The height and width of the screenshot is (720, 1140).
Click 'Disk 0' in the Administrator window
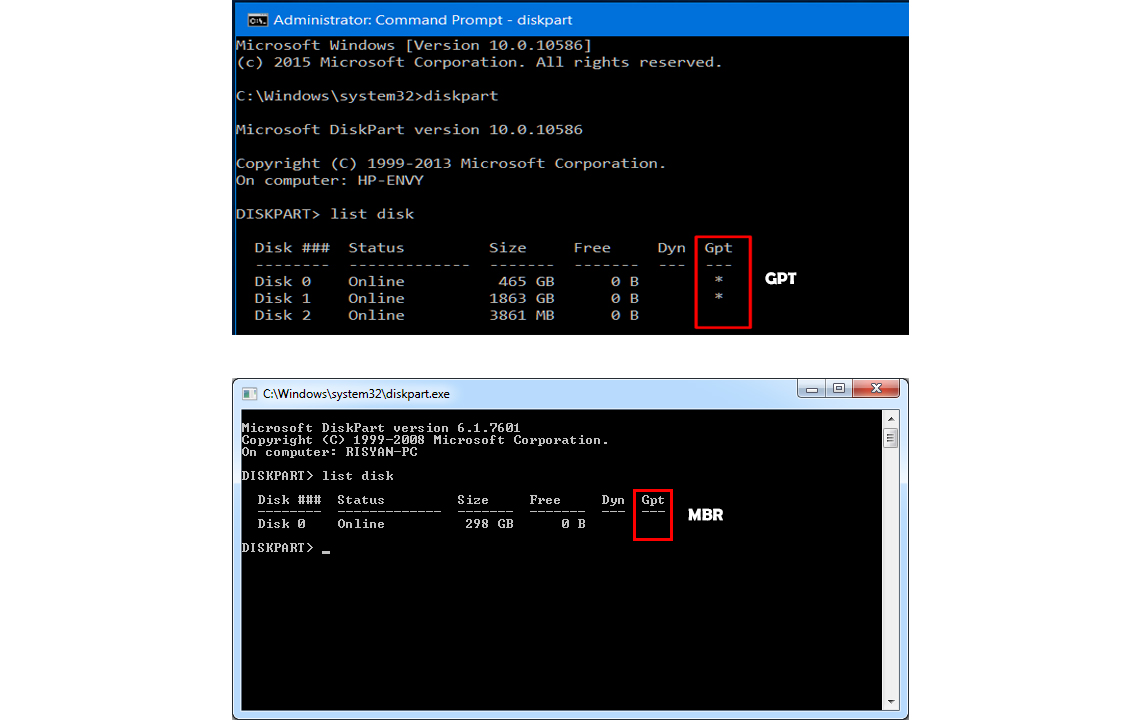tap(282, 281)
